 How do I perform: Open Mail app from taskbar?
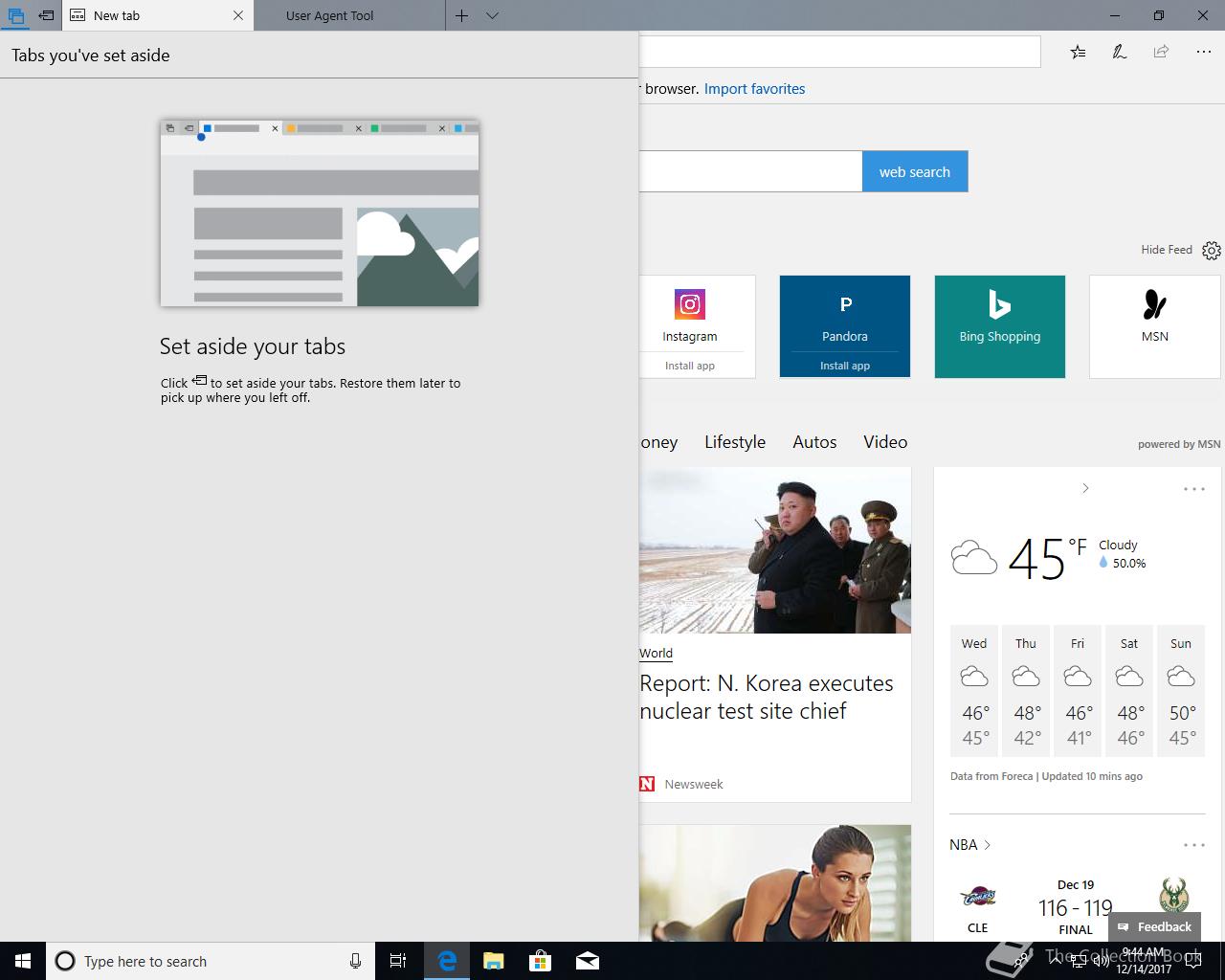(x=587, y=961)
